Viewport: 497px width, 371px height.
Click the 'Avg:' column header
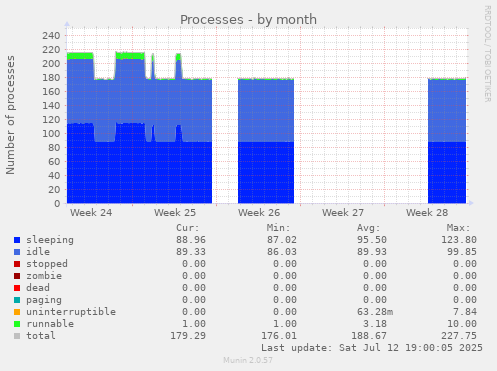pos(369,228)
